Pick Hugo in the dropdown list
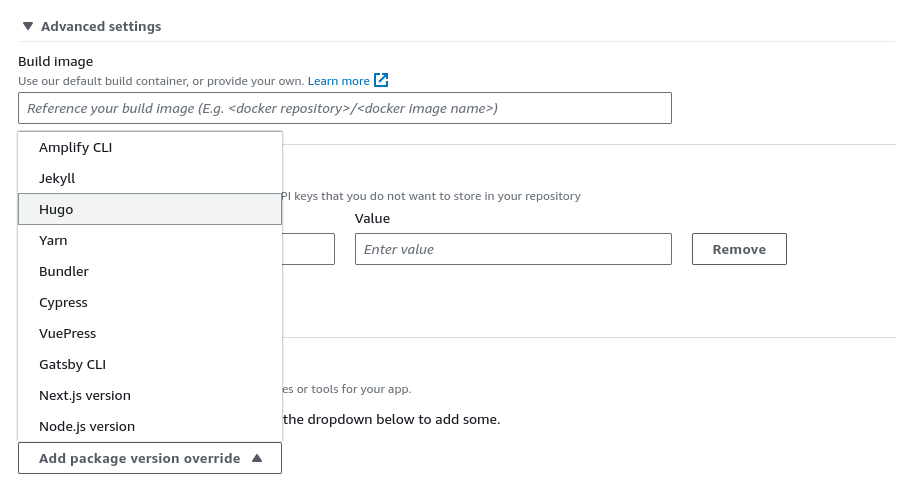The height and width of the screenshot is (494, 912). [x=150, y=209]
